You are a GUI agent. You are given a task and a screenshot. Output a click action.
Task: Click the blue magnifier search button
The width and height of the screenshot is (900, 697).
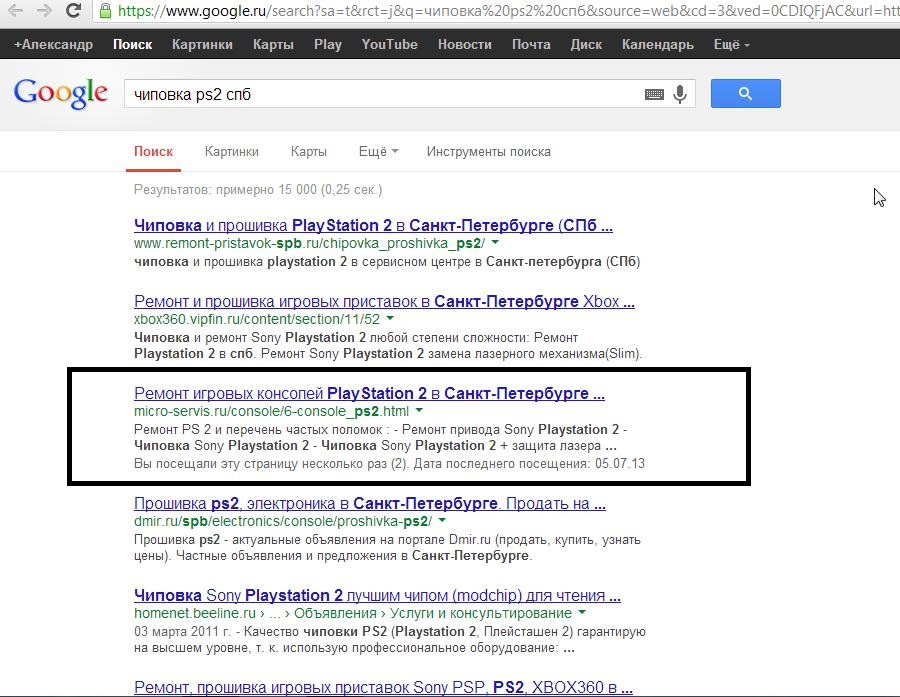746,94
